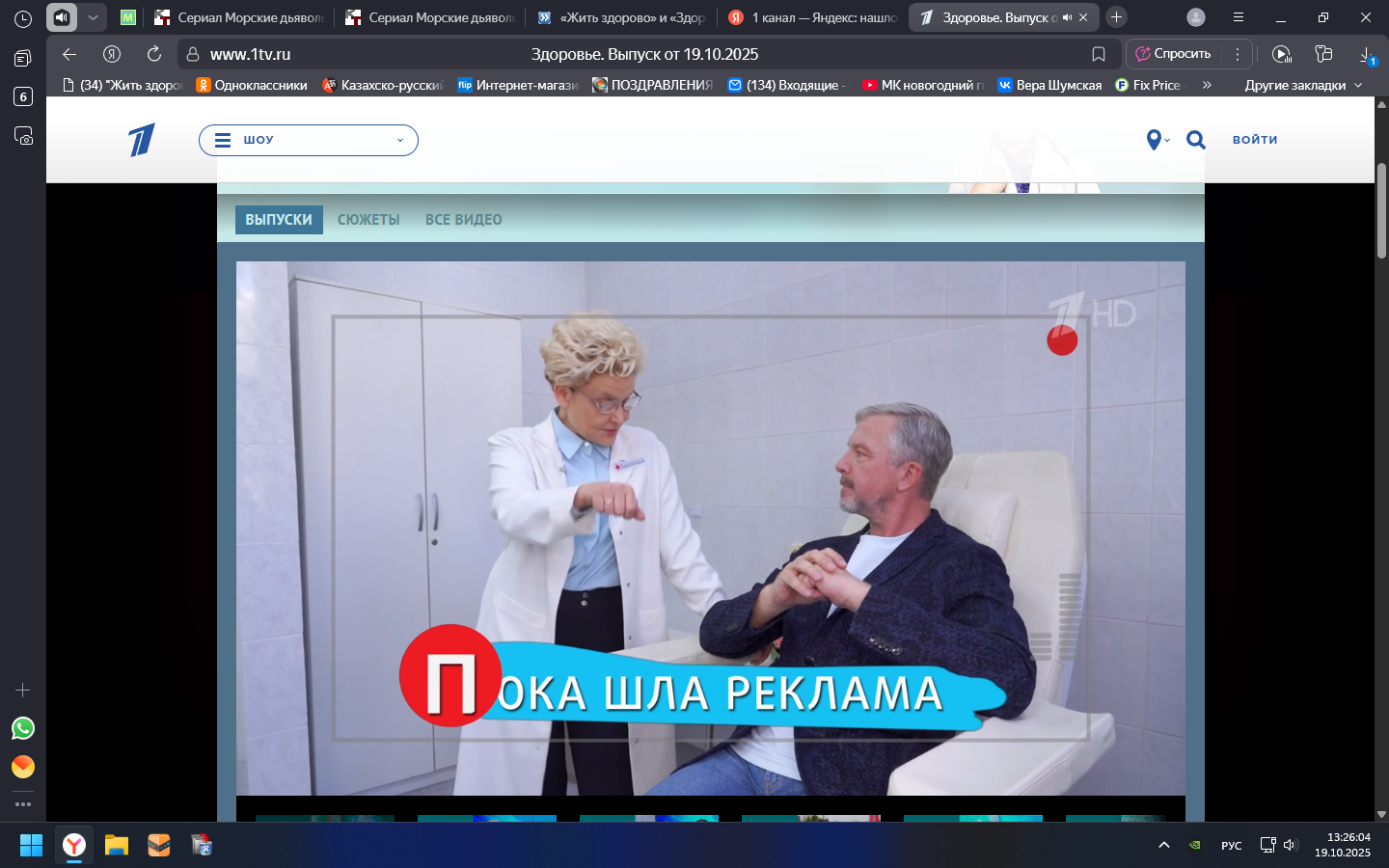Image resolution: width=1389 pixels, height=868 pixels.
Task: Expand the ШОУ dropdown menu
Action: [x=309, y=140]
